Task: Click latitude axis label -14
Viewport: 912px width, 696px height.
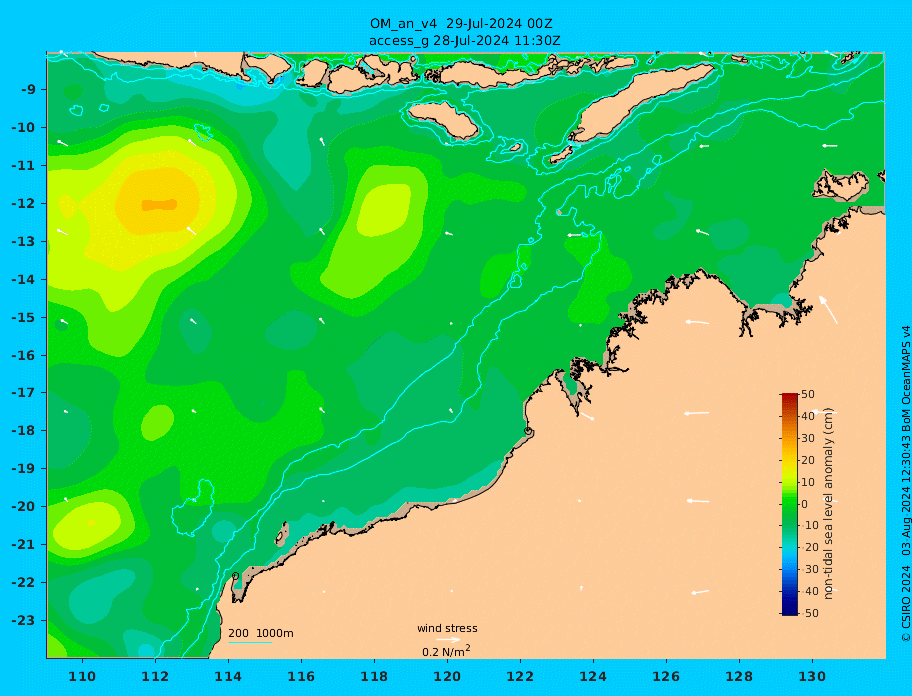Action: [24, 280]
